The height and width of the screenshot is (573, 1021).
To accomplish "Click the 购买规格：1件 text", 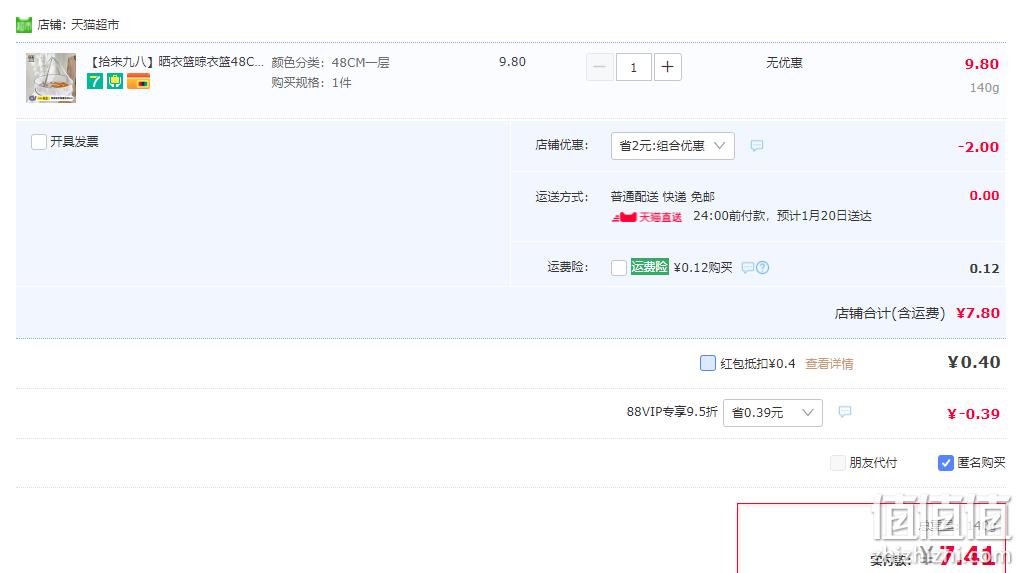I will (311, 83).
